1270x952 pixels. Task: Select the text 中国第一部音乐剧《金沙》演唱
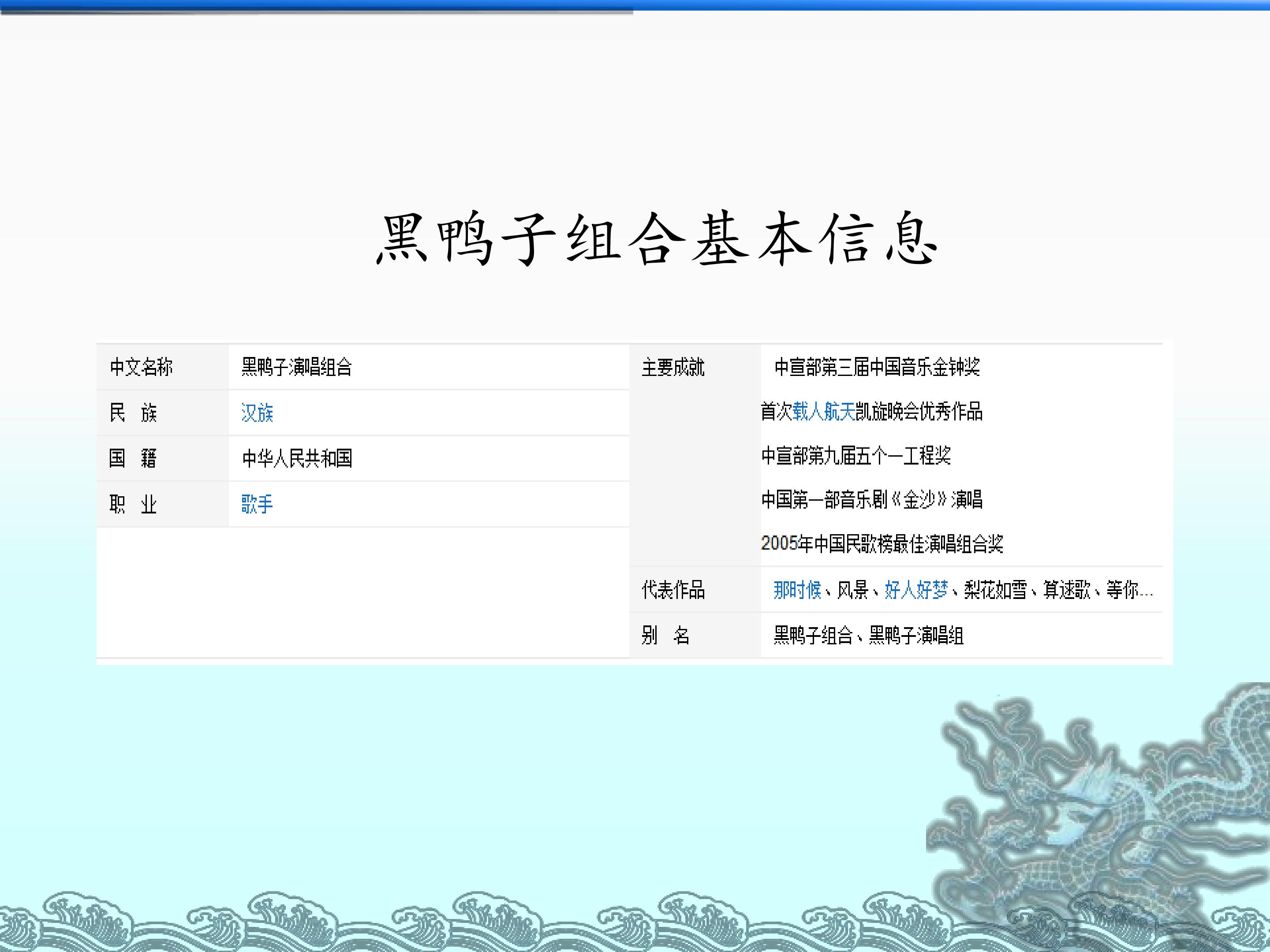click(x=872, y=500)
